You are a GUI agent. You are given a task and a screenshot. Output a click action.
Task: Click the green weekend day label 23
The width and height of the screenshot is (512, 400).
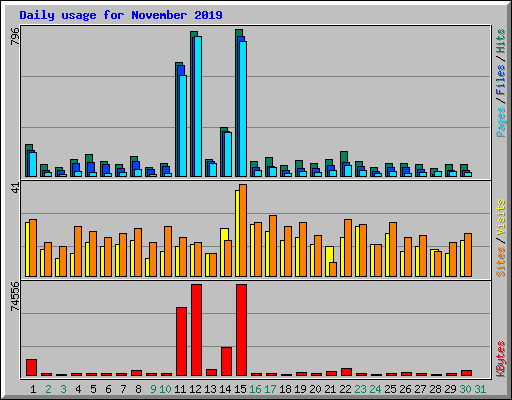pos(360,389)
